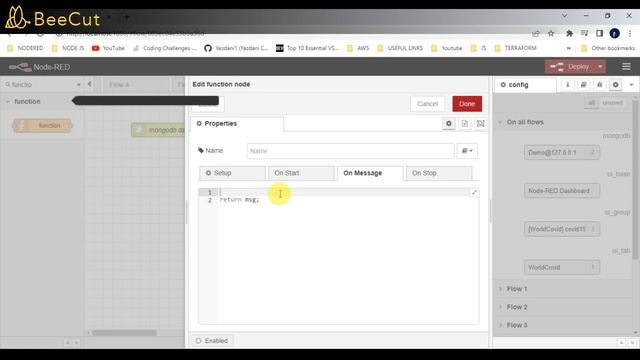This screenshot has height=360, width=640.
Task: Open node description document icon
Action: 464,123
